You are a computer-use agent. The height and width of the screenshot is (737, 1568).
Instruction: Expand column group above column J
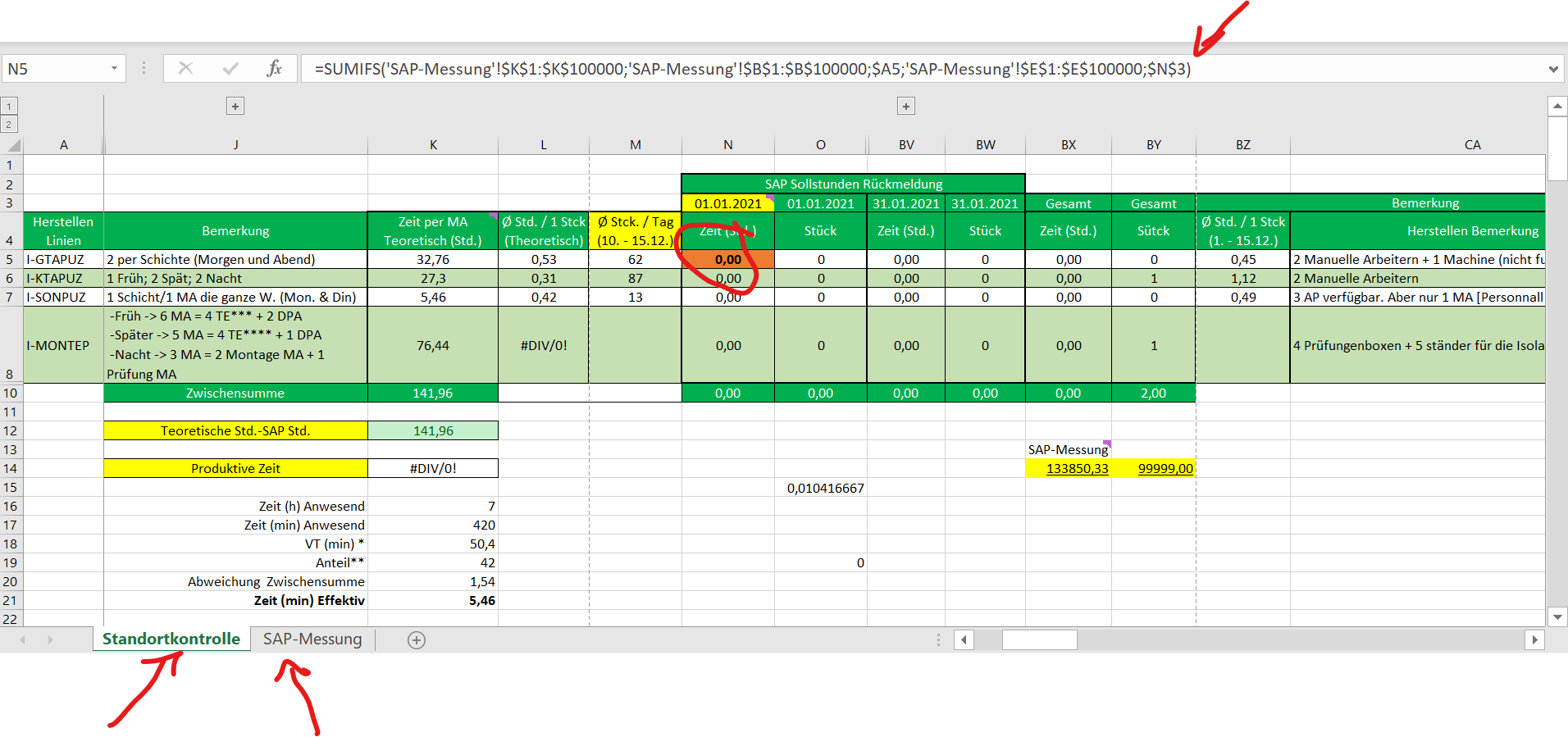tap(235, 106)
